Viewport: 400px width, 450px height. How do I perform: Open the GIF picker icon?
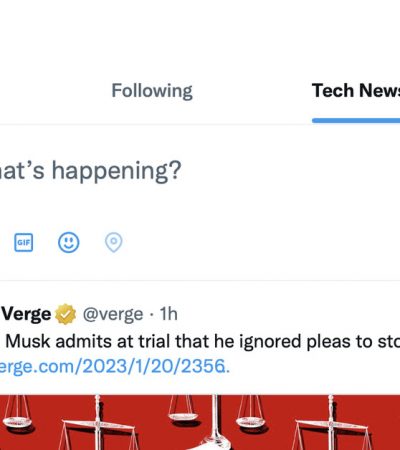click(x=23, y=242)
